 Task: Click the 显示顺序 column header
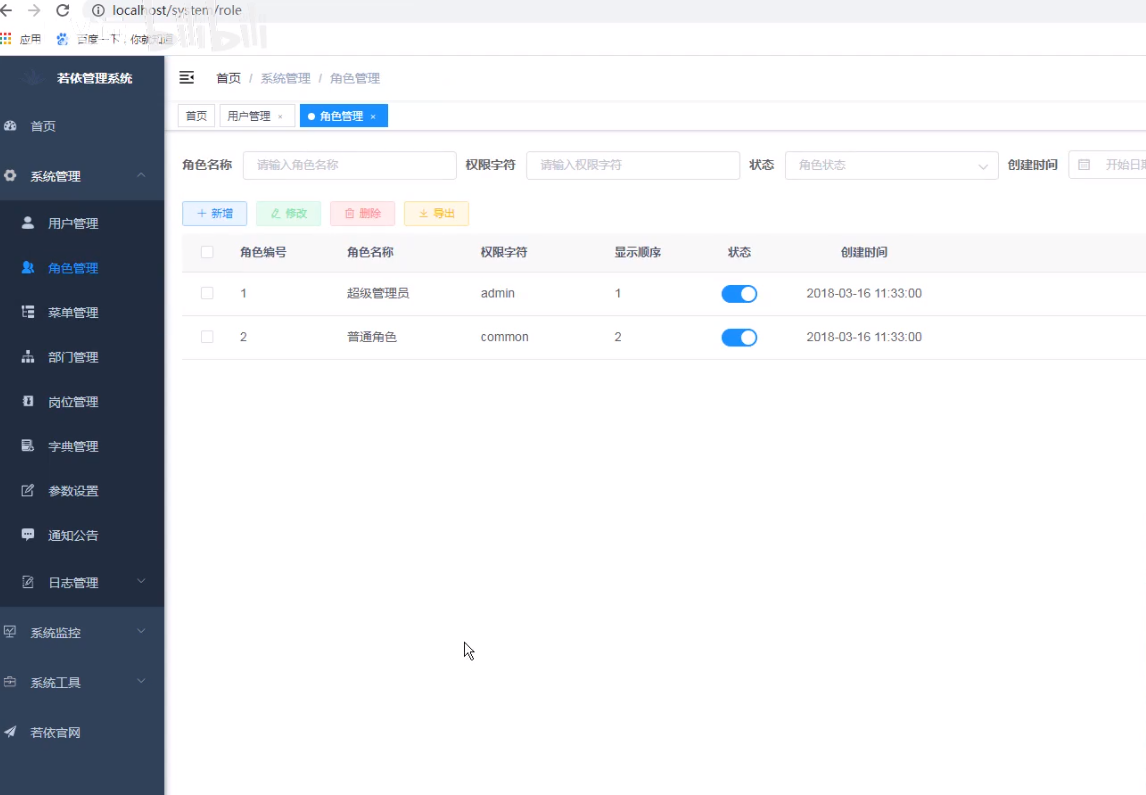click(637, 252)
